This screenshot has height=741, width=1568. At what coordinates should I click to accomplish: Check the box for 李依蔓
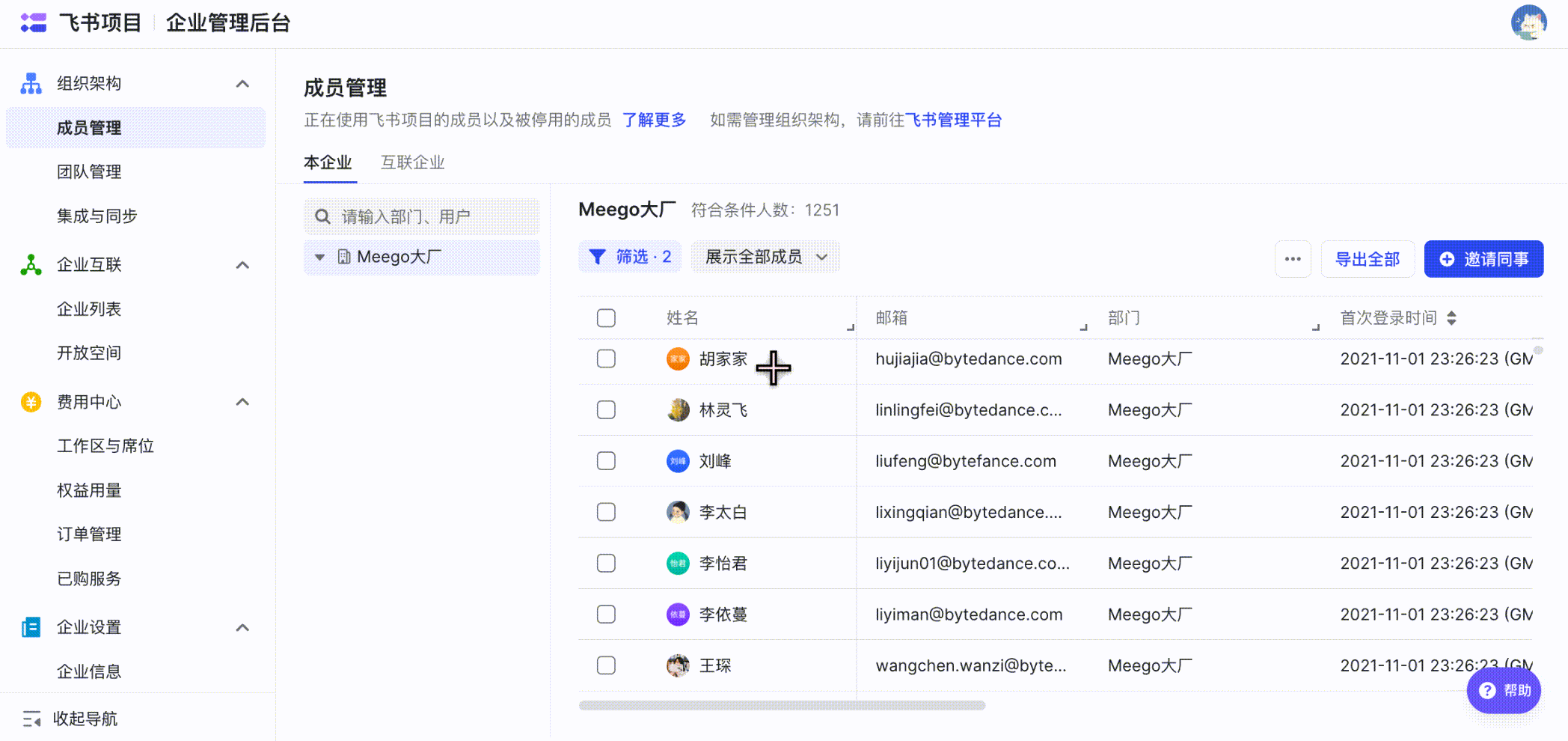pos(606,615)
